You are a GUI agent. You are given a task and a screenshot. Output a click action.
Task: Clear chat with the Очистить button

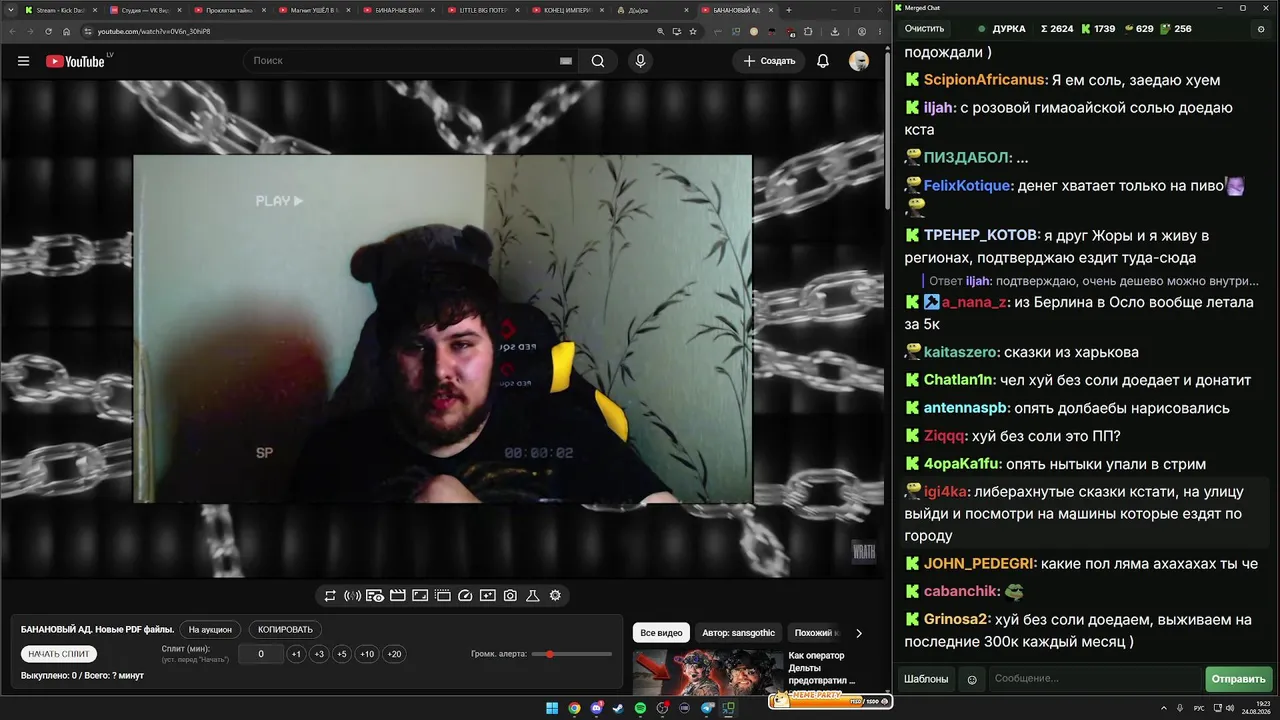point(925,29)
